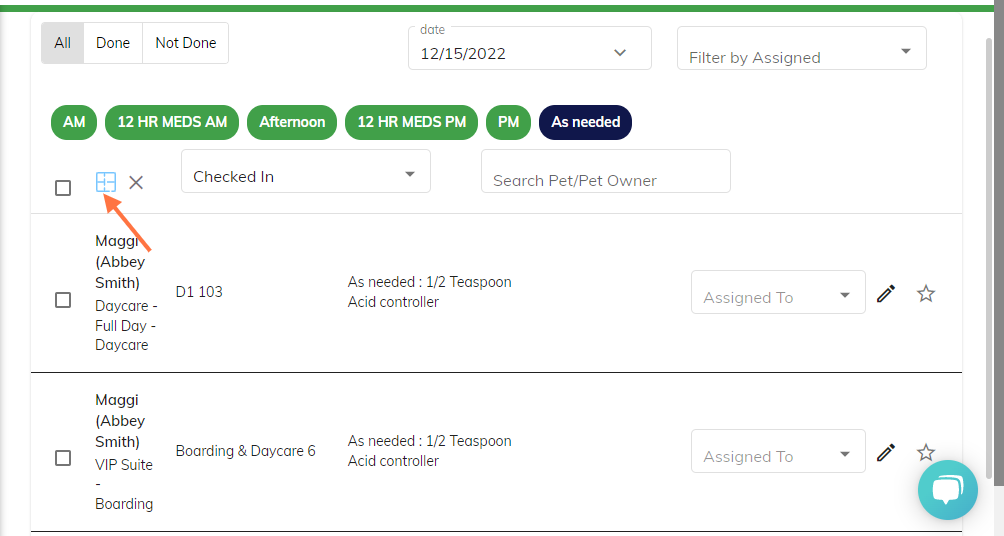The width and height of the screenshot is (1004, 536).
Task: Click the X clear icon near grid icon
Action: click(136, 183)
